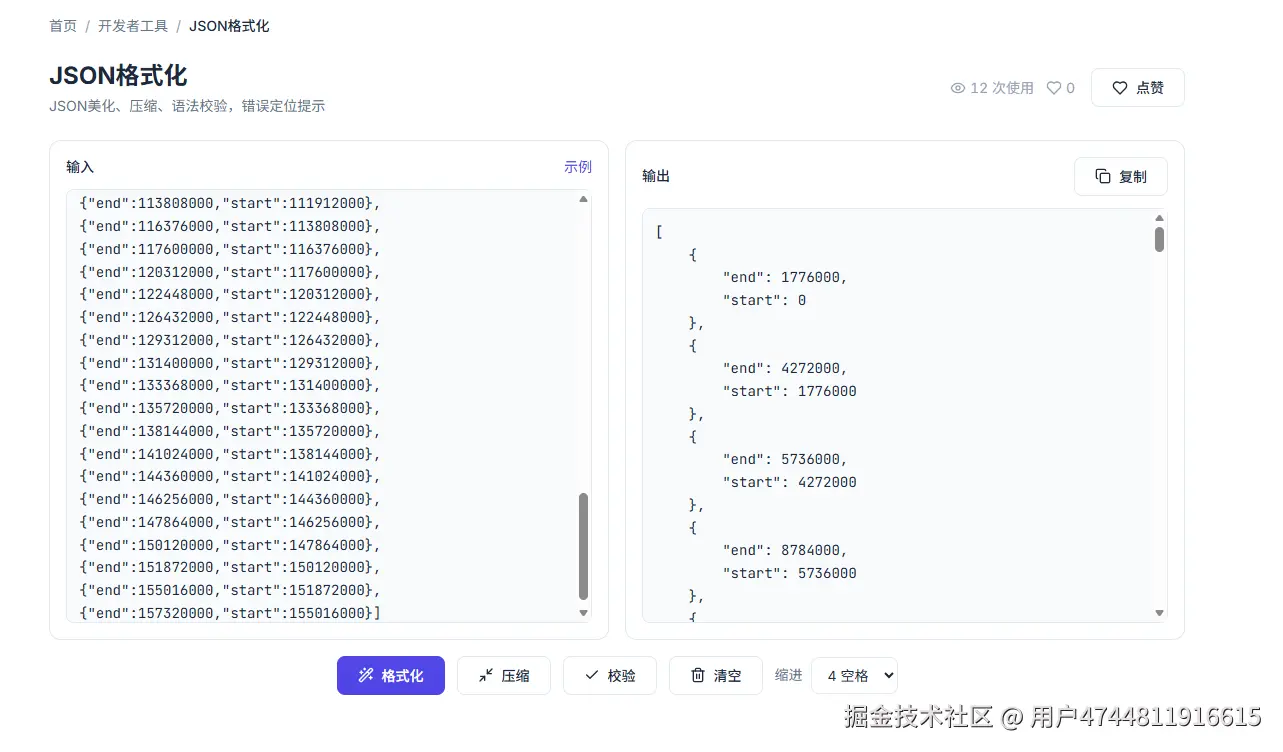Click the 输出 panel label
Screen dimensions: 1283x752
pos(656,176)
